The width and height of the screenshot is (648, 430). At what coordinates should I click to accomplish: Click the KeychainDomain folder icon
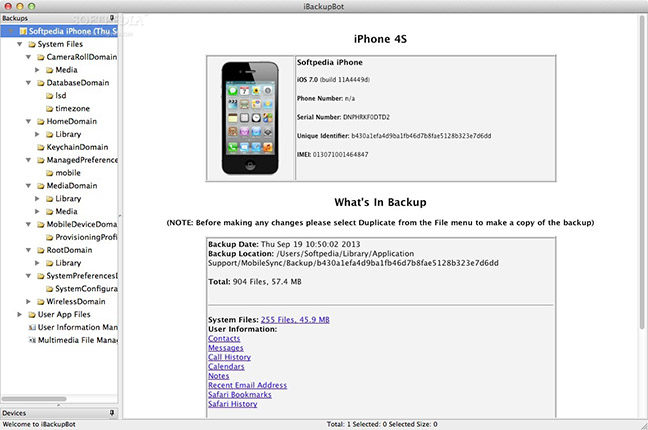point(40,147)
